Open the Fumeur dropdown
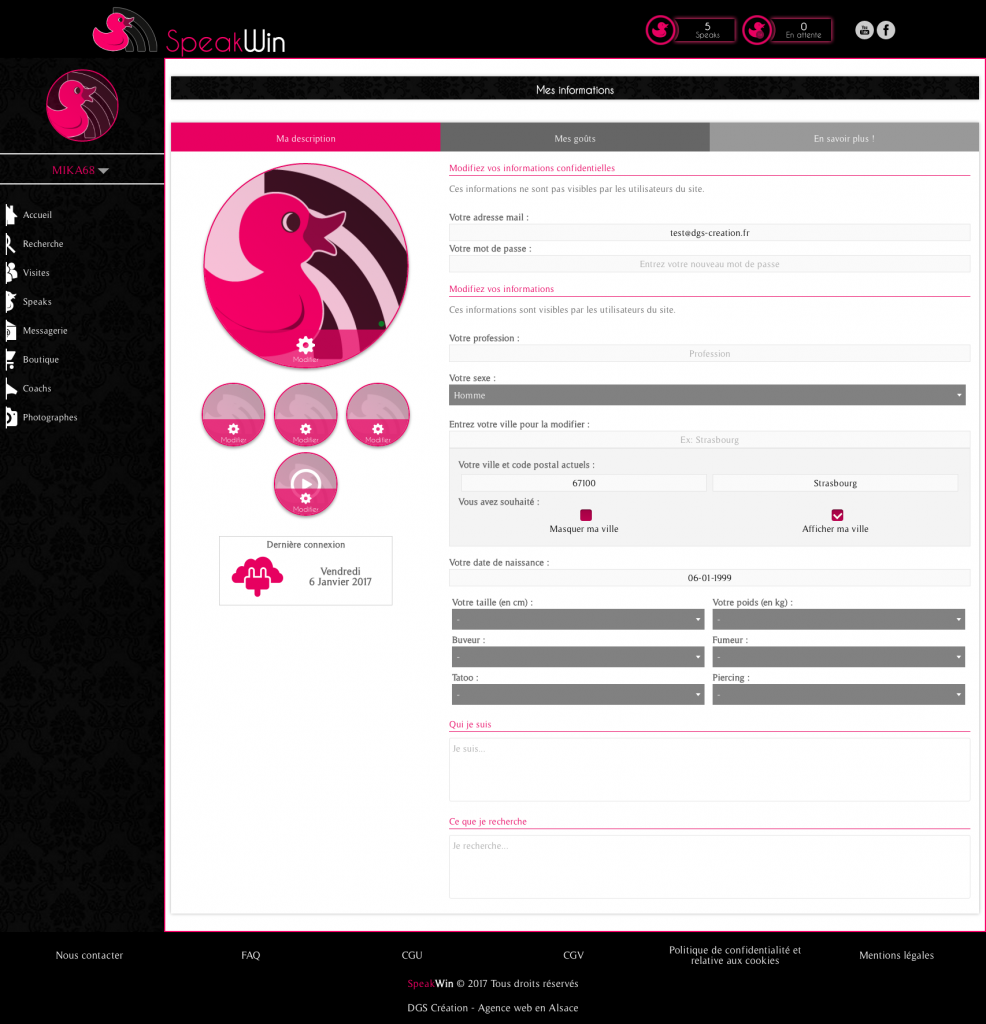The height and width of the screenshot is (1024, 986). coord(838,658)
